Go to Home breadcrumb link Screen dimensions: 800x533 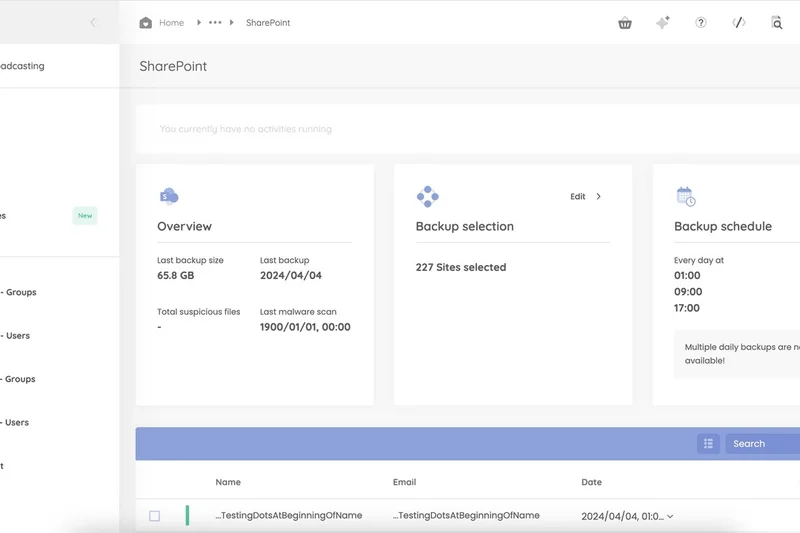(171, 22)
